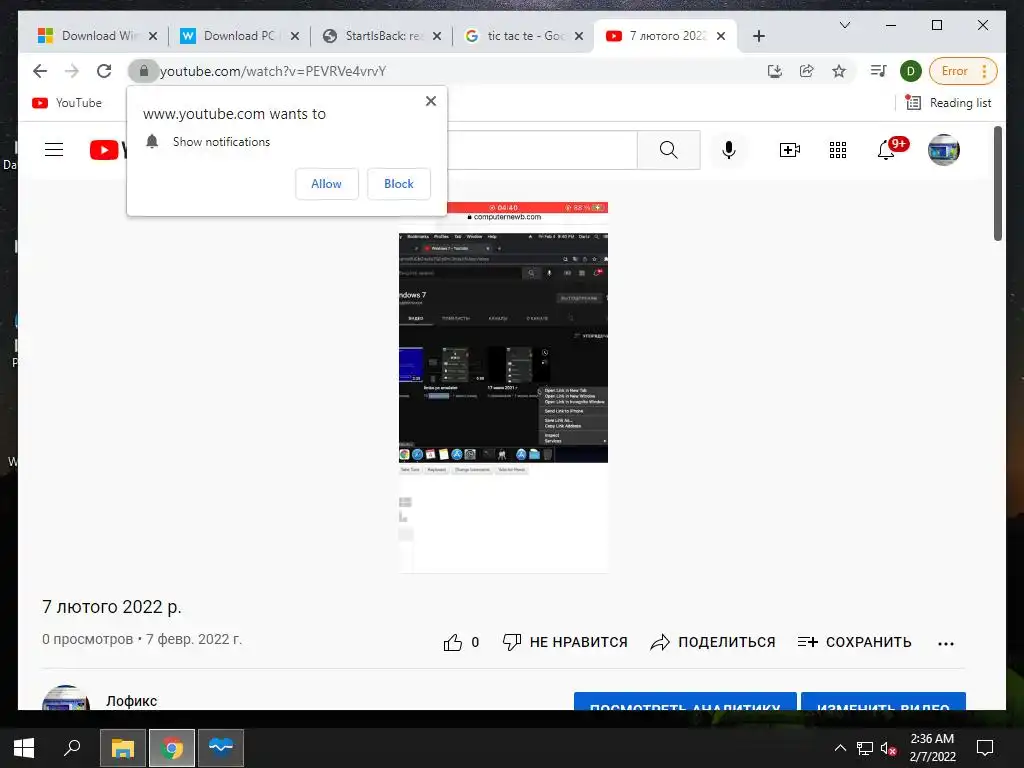Like the video with thumbs up
Screen dimensions: 1024x768
(461, 643)
